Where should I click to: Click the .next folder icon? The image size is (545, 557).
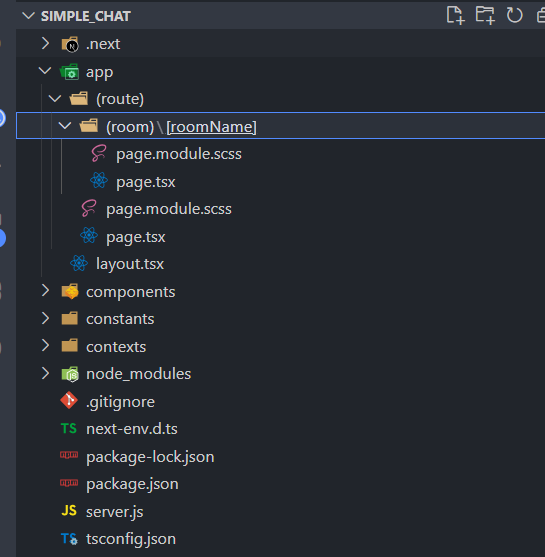[70, 44]
